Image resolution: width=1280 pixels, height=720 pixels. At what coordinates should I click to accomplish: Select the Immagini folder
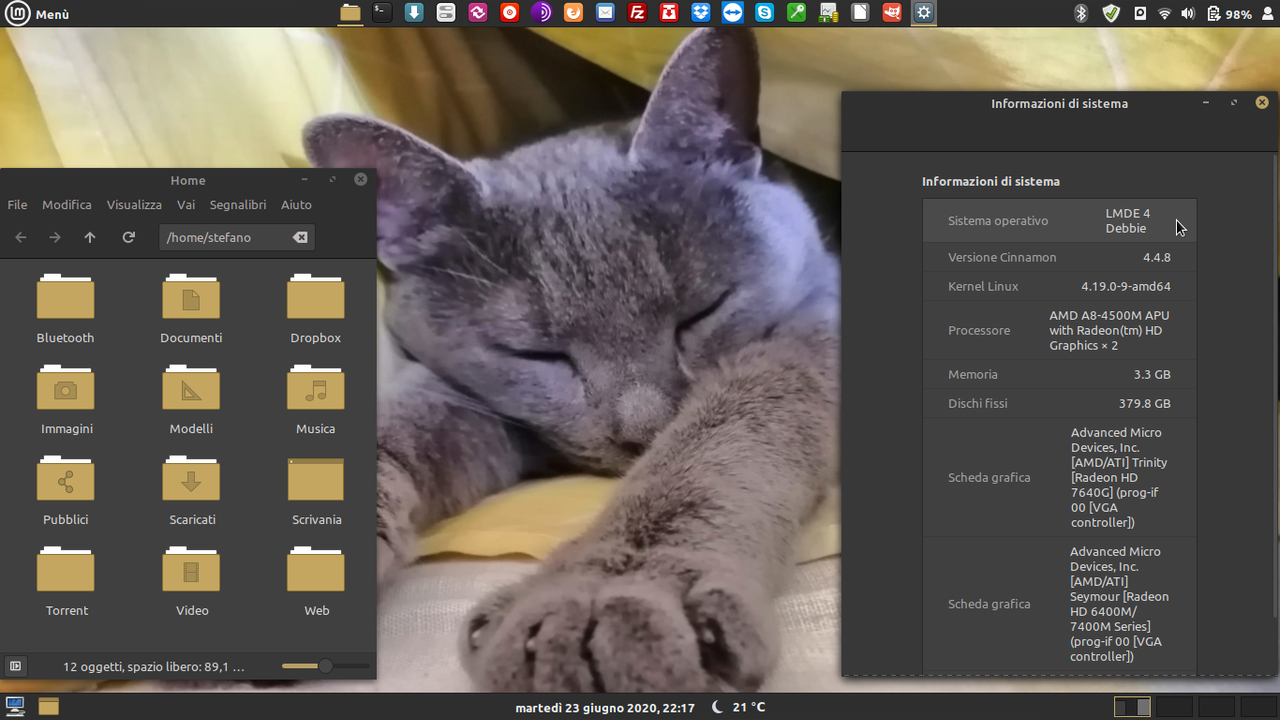66,399
